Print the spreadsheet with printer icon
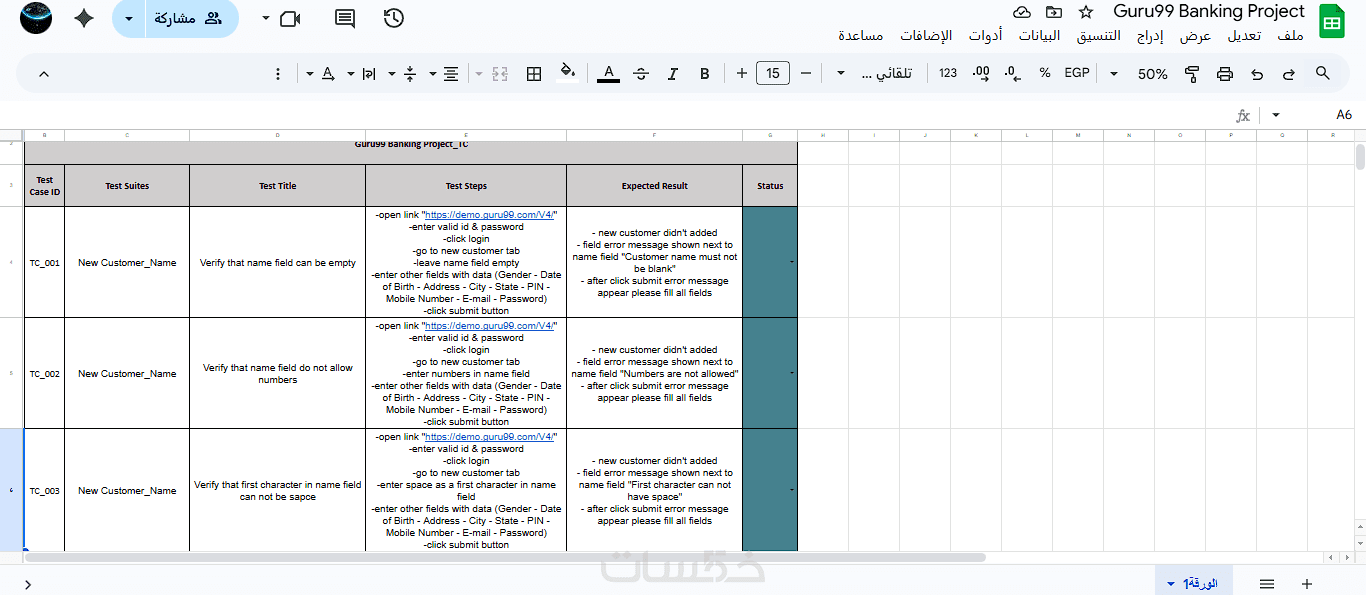 pos(1225,73)
